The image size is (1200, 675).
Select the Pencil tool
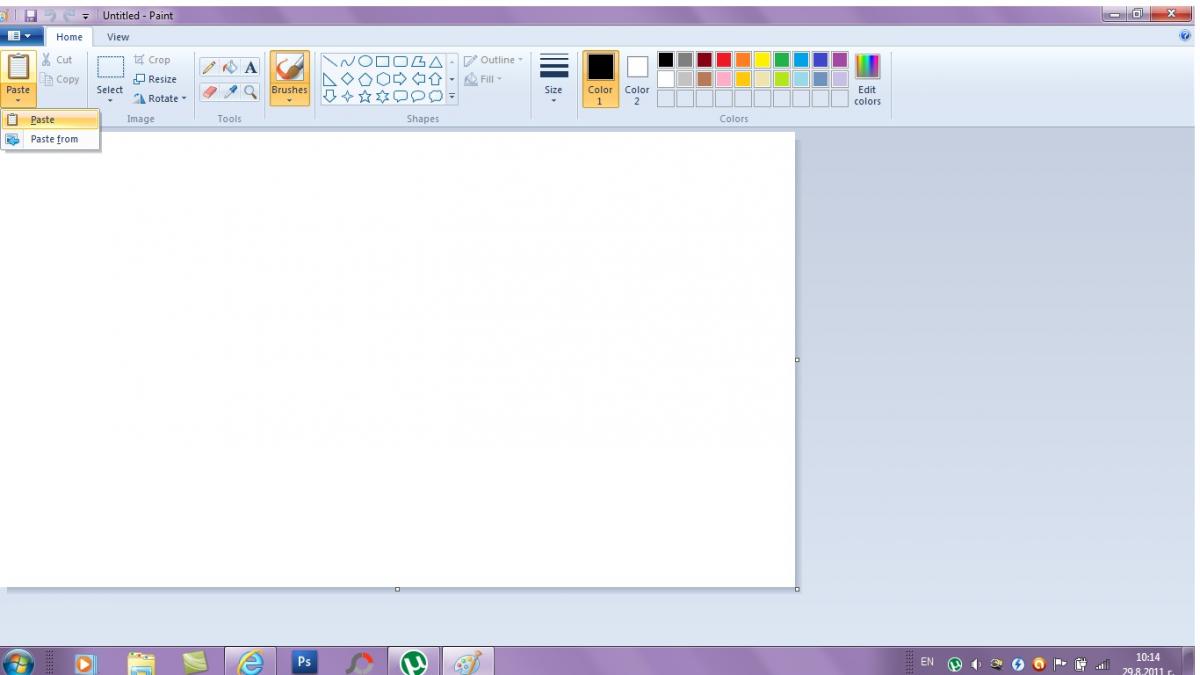209,68
